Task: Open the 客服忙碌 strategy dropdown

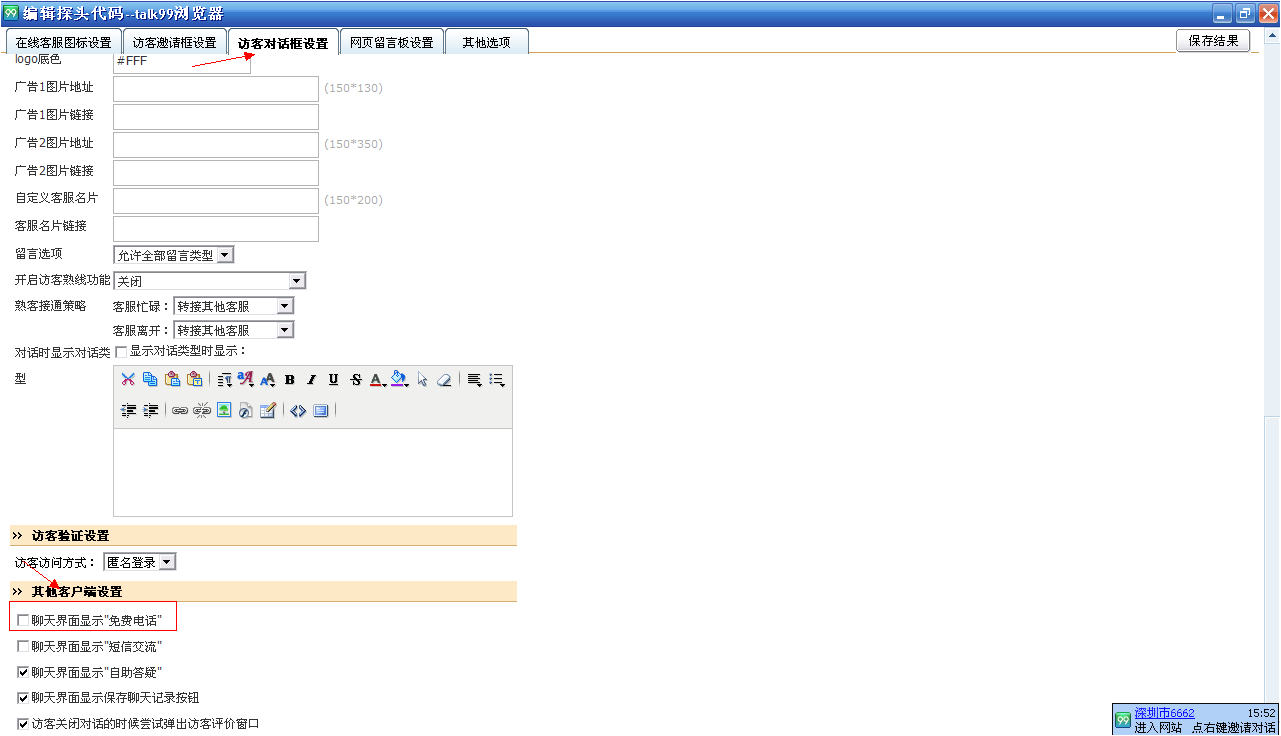Action: pyautogui.click(x=234, y=305)
